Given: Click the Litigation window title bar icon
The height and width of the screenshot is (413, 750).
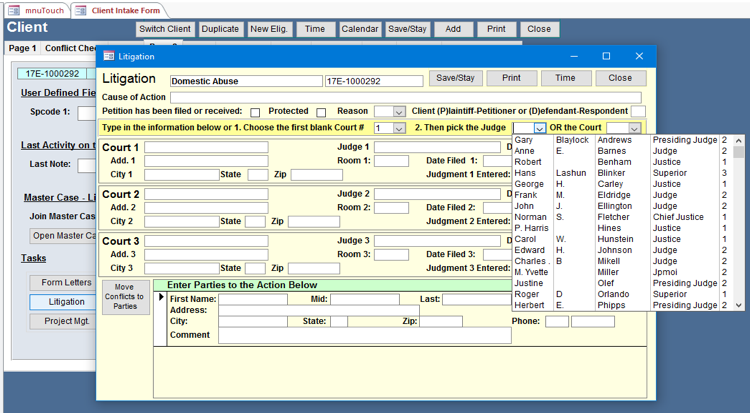Looking at the screenshot, I should [x=109, y=57].
